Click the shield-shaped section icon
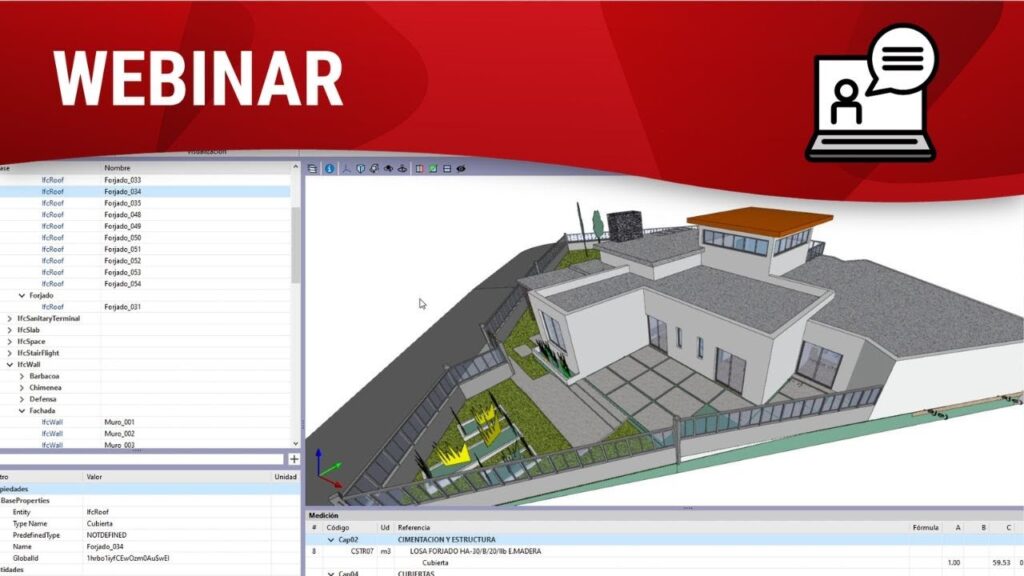Image resolution: width=1024 pixels, height=576 pixels. (x=360, y=169)
